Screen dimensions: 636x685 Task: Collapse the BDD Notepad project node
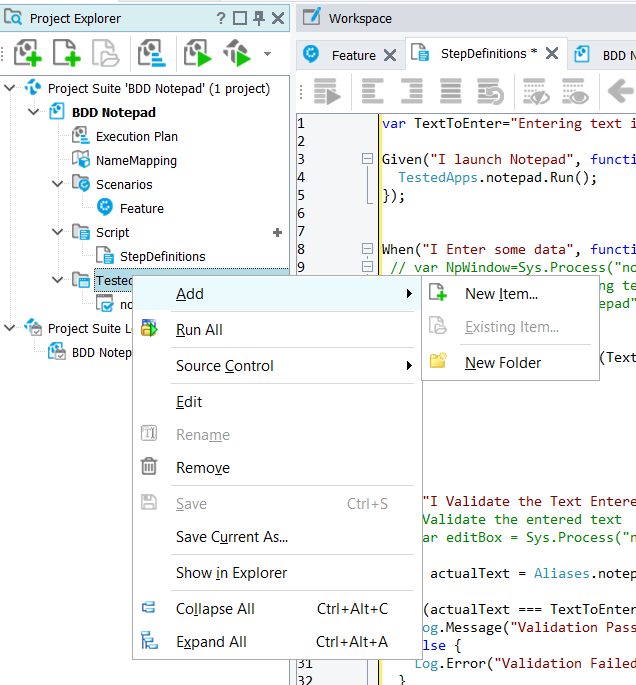pos(33,112)
